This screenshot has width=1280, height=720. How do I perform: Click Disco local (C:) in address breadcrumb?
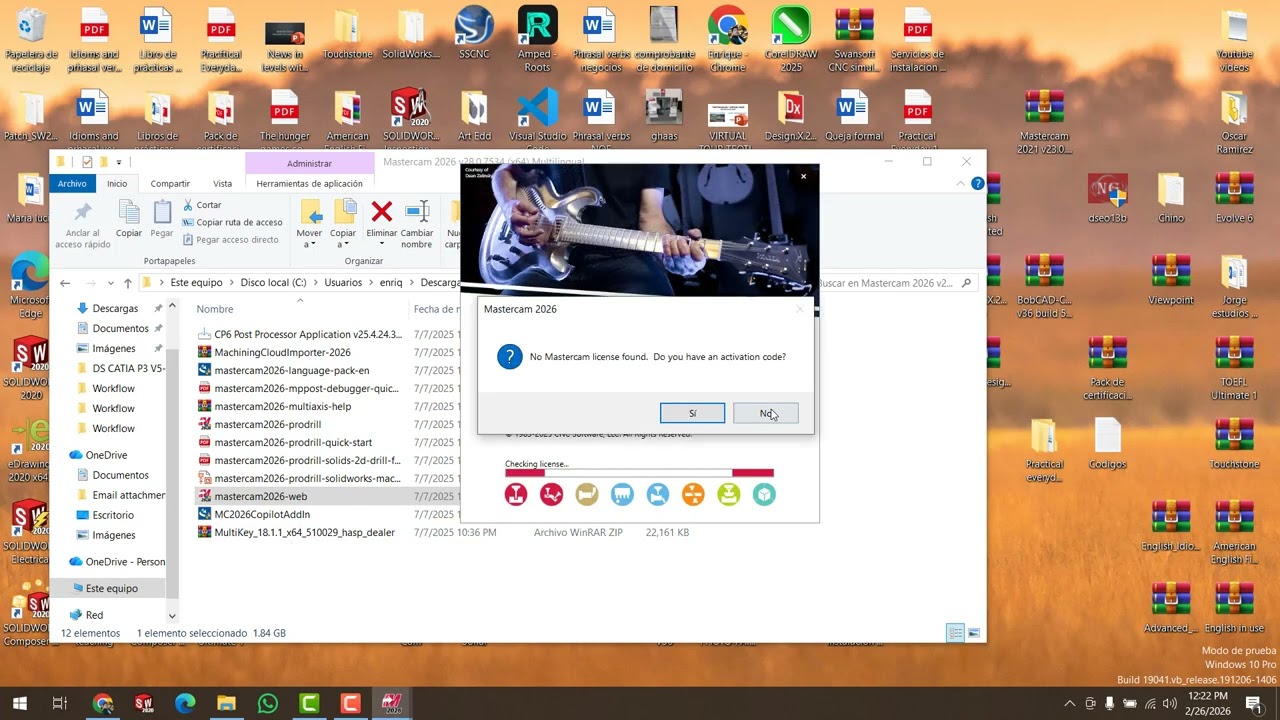(x=273, y=283)
